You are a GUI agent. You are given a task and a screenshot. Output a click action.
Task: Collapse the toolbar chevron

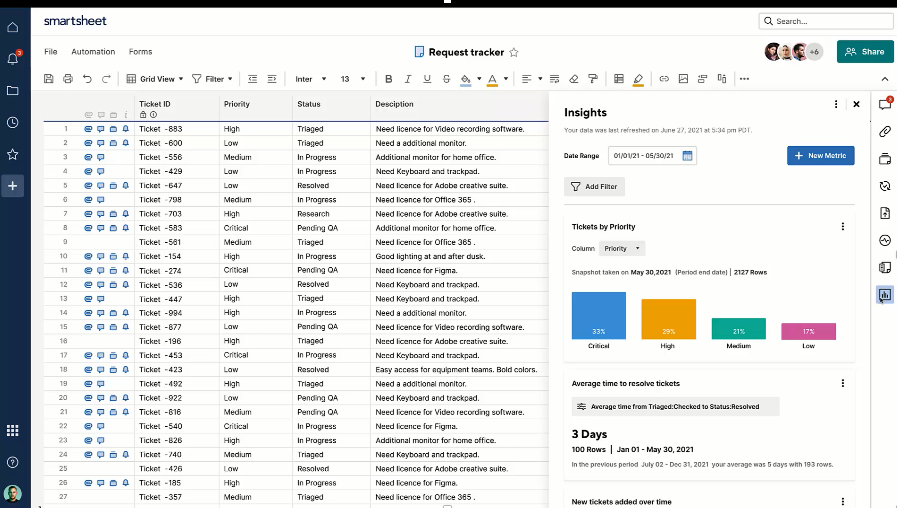coord(885,79)
